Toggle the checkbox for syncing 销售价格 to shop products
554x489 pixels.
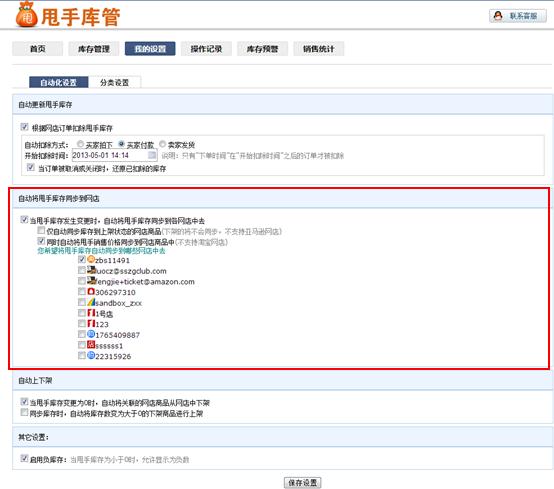click(41, 241)
